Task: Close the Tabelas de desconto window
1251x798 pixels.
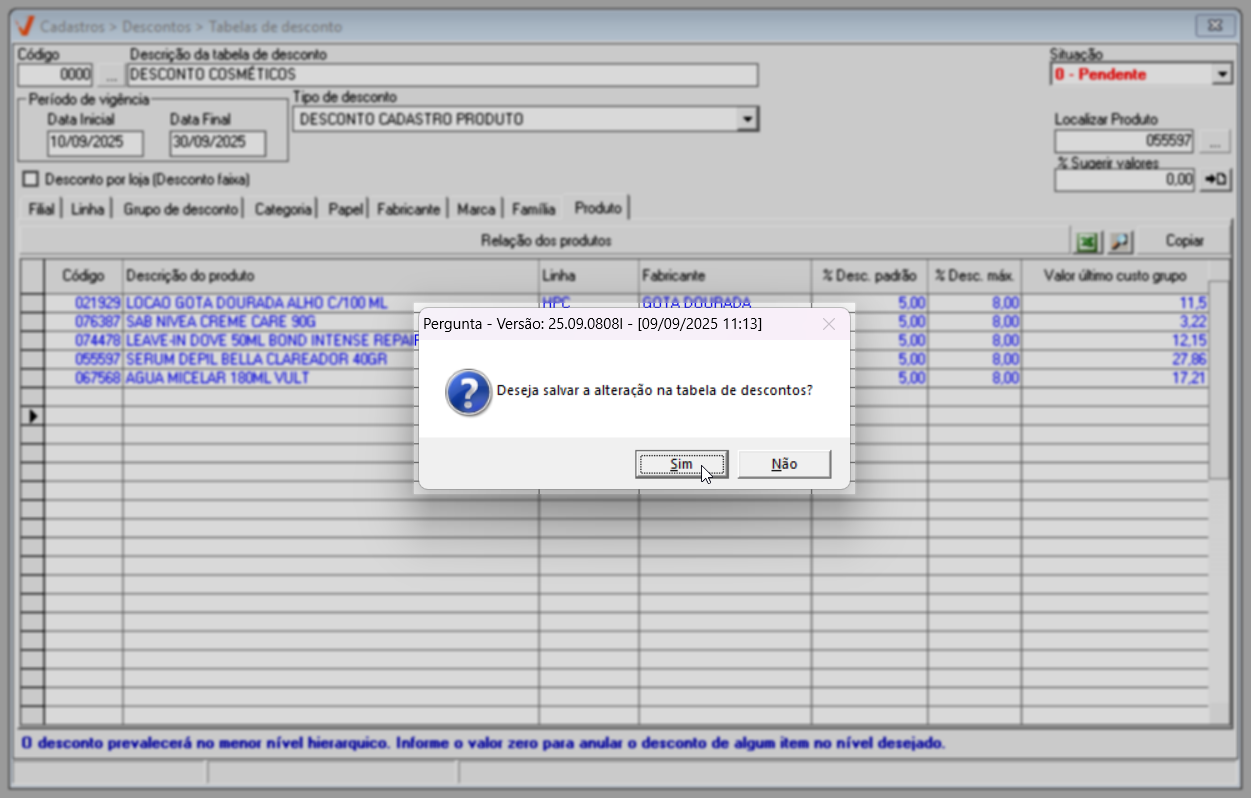Action: click(x=1214, y=26)
